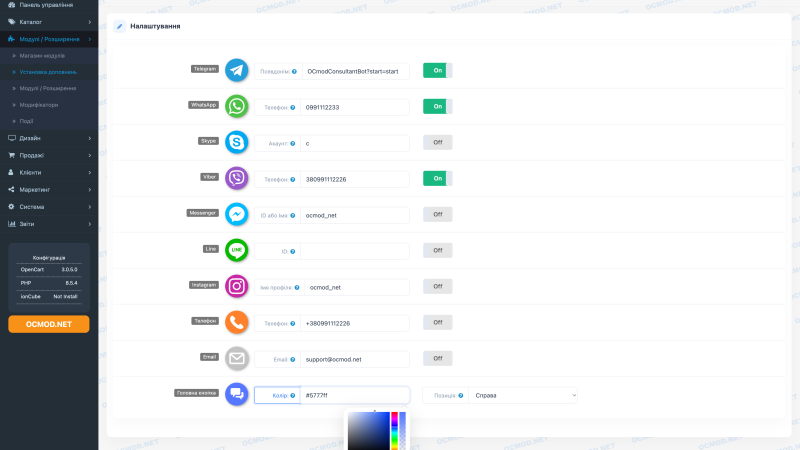This screenshot has height=450, width=800.
Task: Click the WhatsApp phone field 0991112233
Action: (x=355, y=108)
